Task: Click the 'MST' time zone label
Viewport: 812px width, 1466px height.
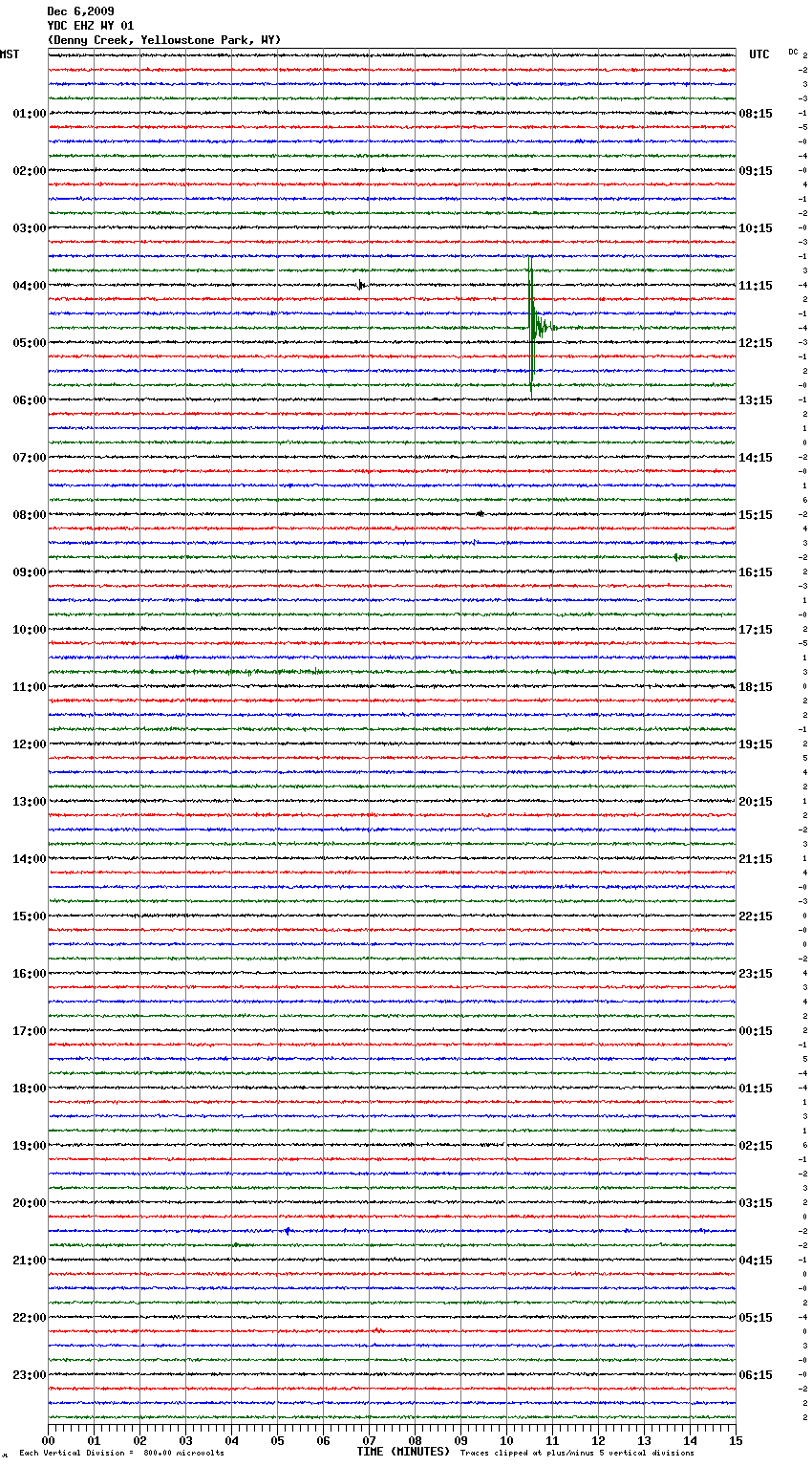Action: tap(10, 54)
